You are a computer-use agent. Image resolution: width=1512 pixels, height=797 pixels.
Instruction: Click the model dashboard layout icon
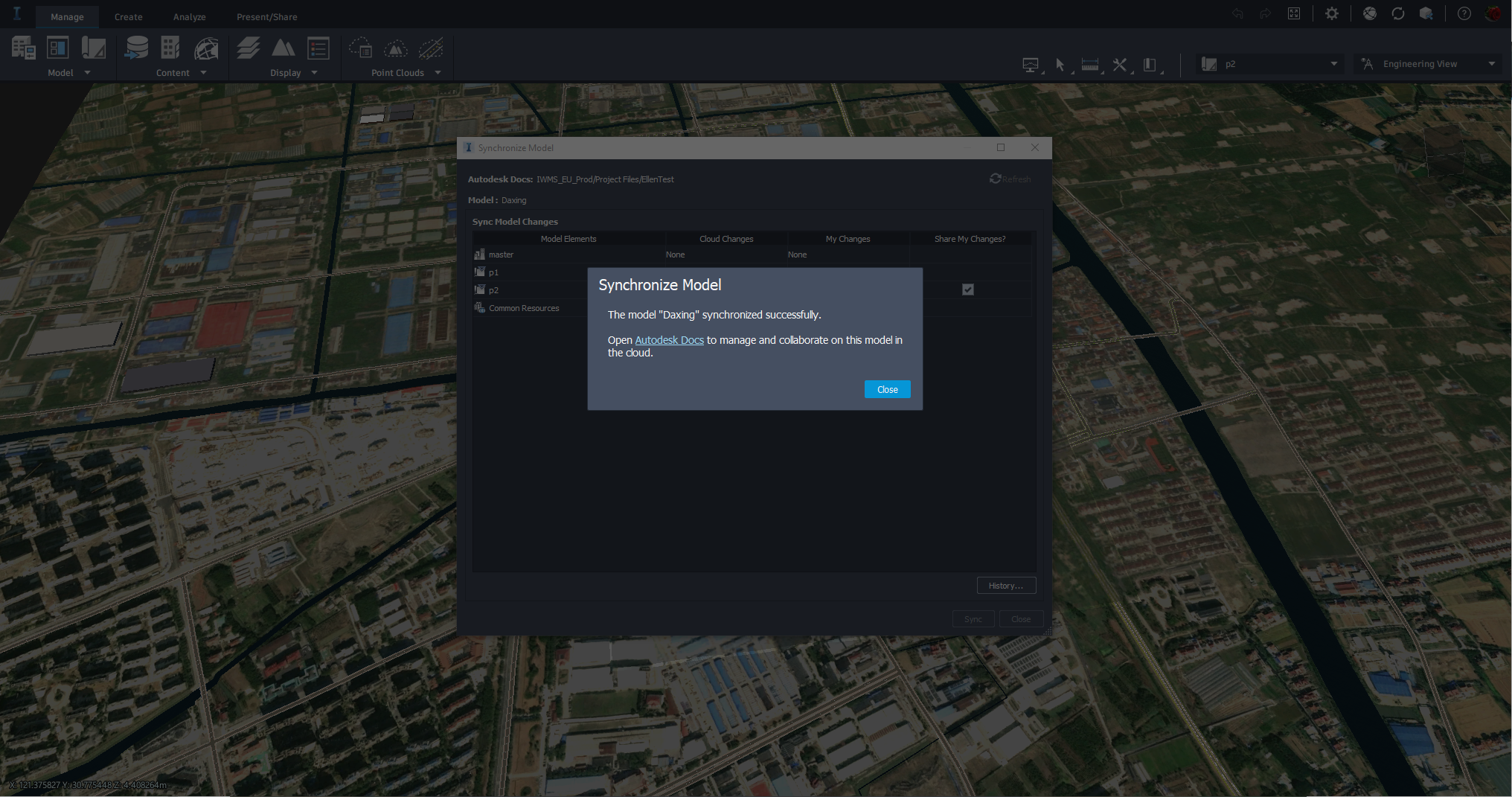pos(57,48)
